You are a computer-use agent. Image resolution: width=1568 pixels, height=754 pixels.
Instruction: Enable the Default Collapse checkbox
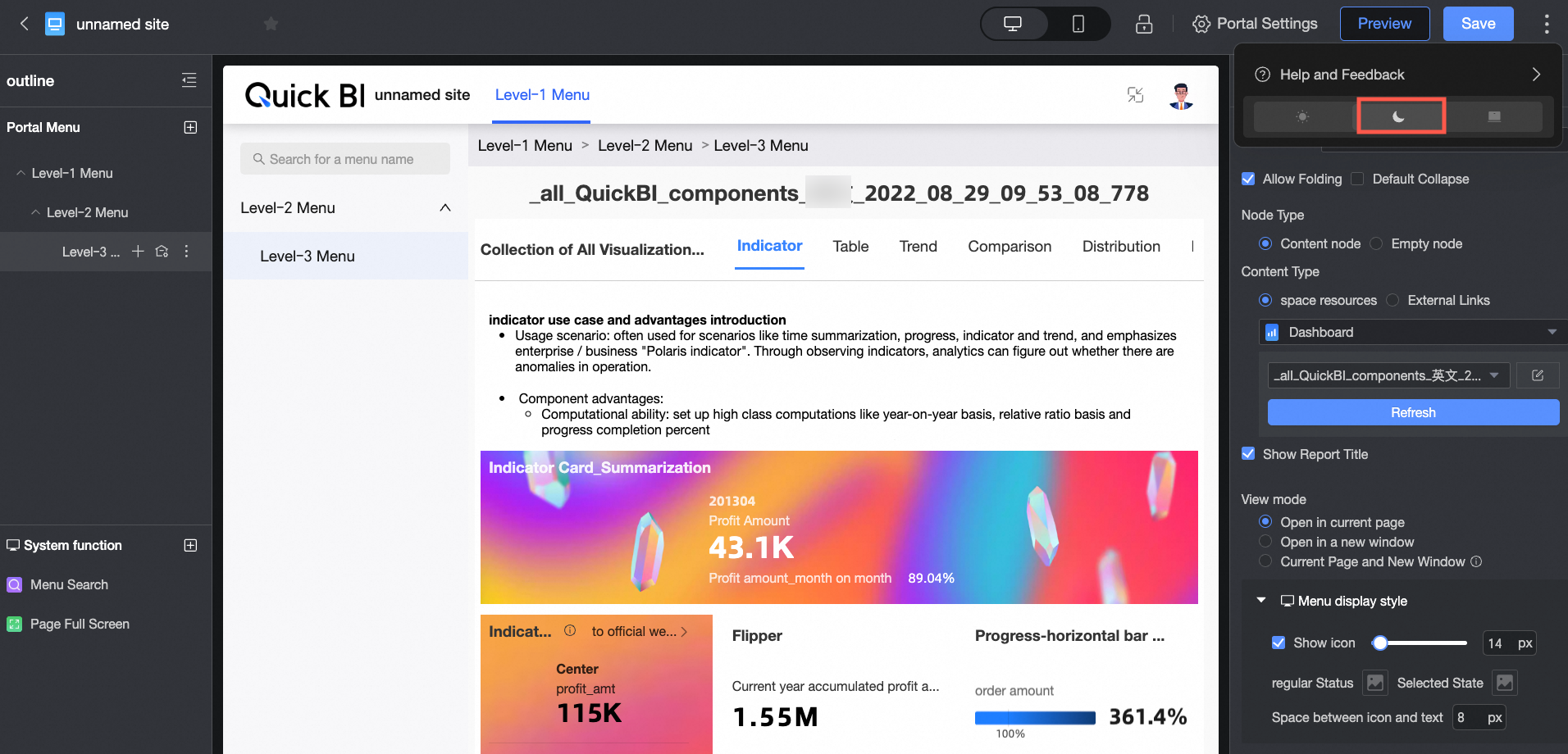[x=1358, y=179]
